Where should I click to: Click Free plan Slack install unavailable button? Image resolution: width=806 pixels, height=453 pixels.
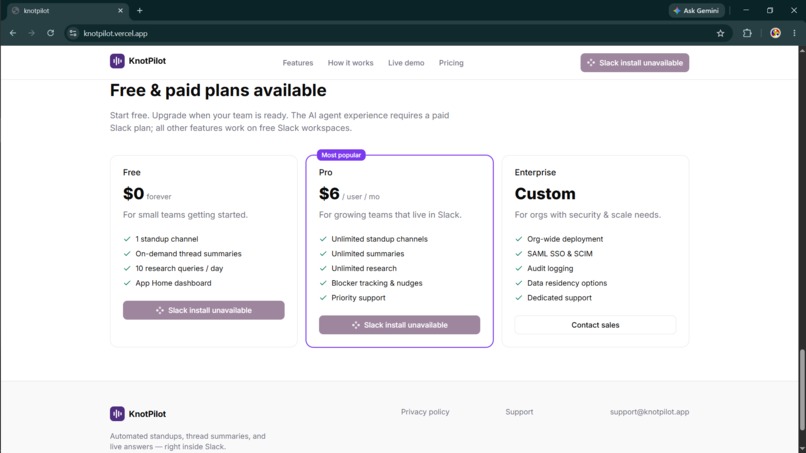click(204, 310)
